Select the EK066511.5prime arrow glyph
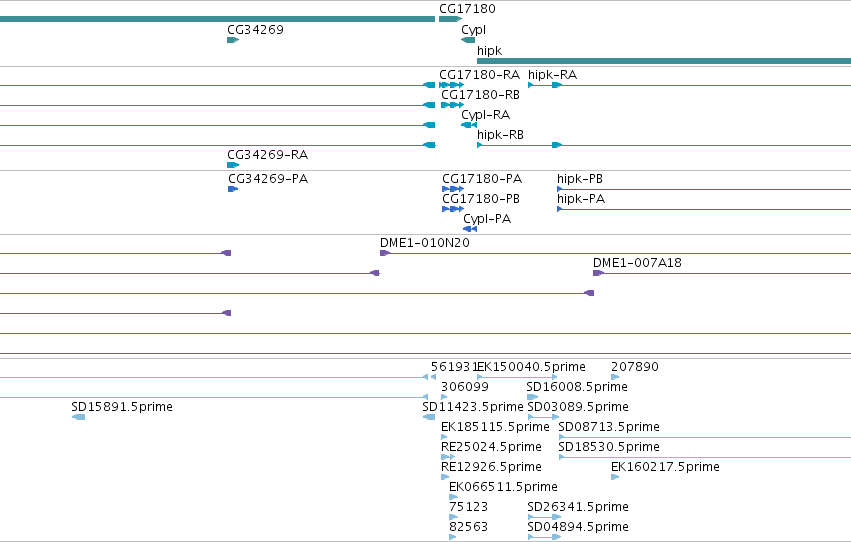 453,498
